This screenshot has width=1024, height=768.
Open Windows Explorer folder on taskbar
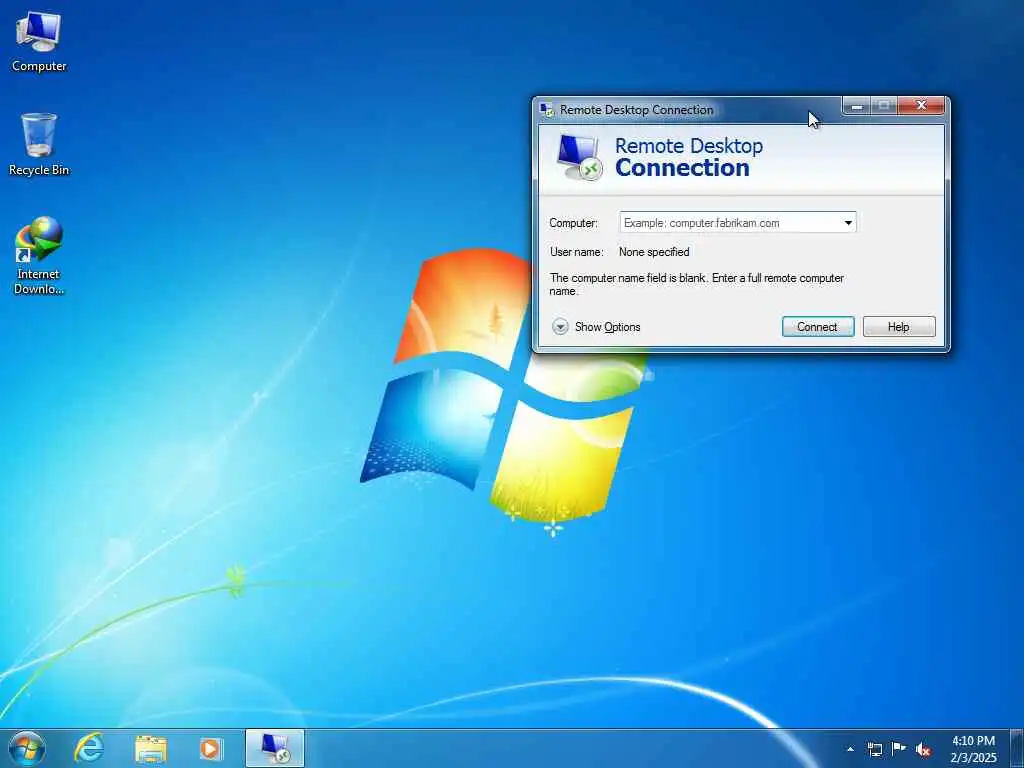(151, 749)
